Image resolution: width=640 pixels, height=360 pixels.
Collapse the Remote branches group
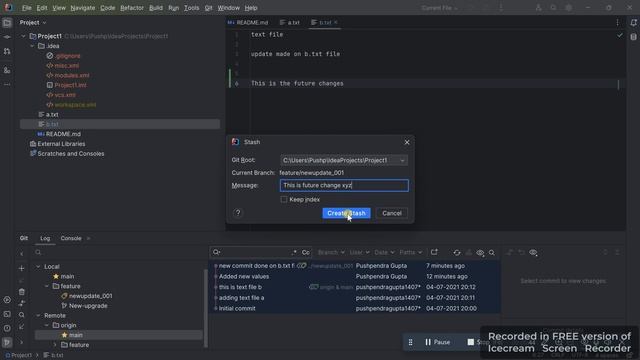pyautogui.click(x=38, y=316)
